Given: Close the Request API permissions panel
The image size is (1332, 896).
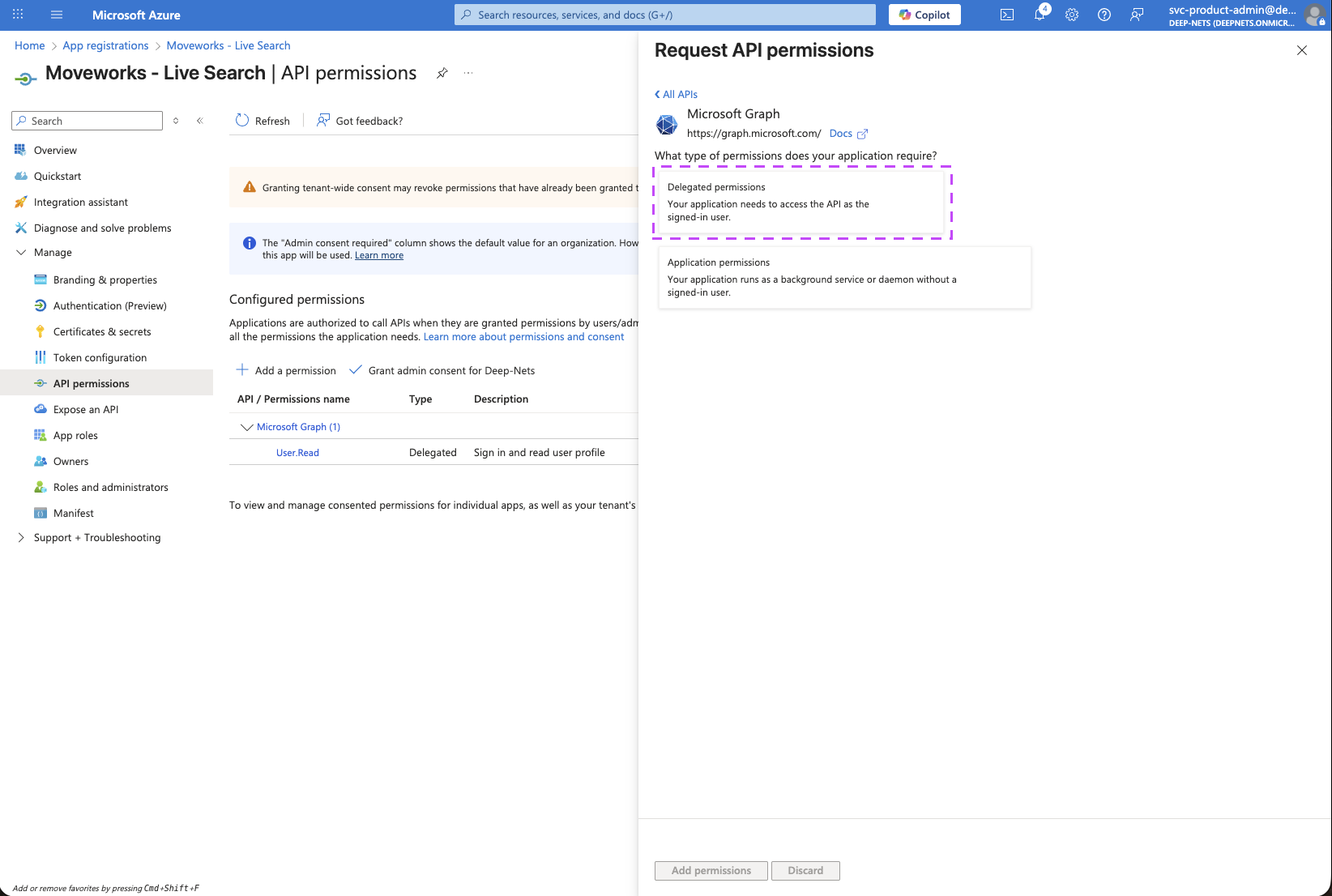Looking at the screenshot, I should 1302,50.
